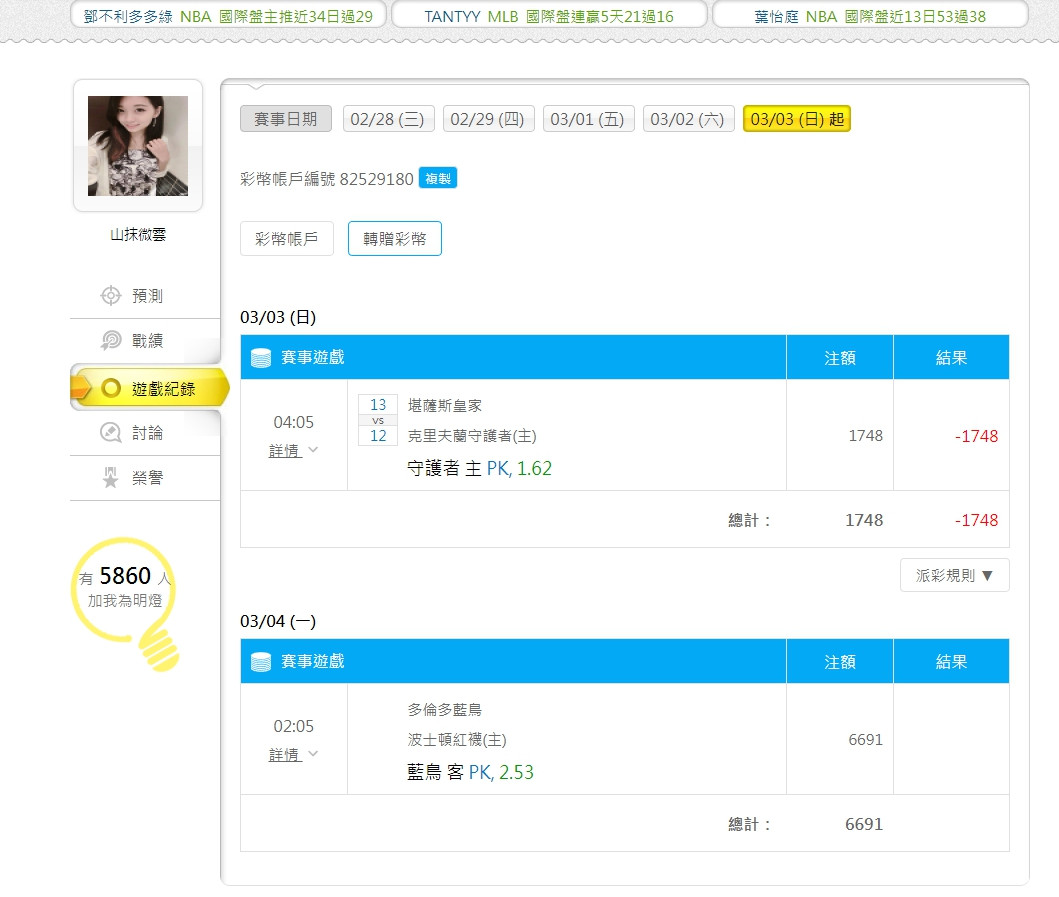Click the 賽事日期 label button
Screen dimensions: 1059x897
[x=286, y=119]
